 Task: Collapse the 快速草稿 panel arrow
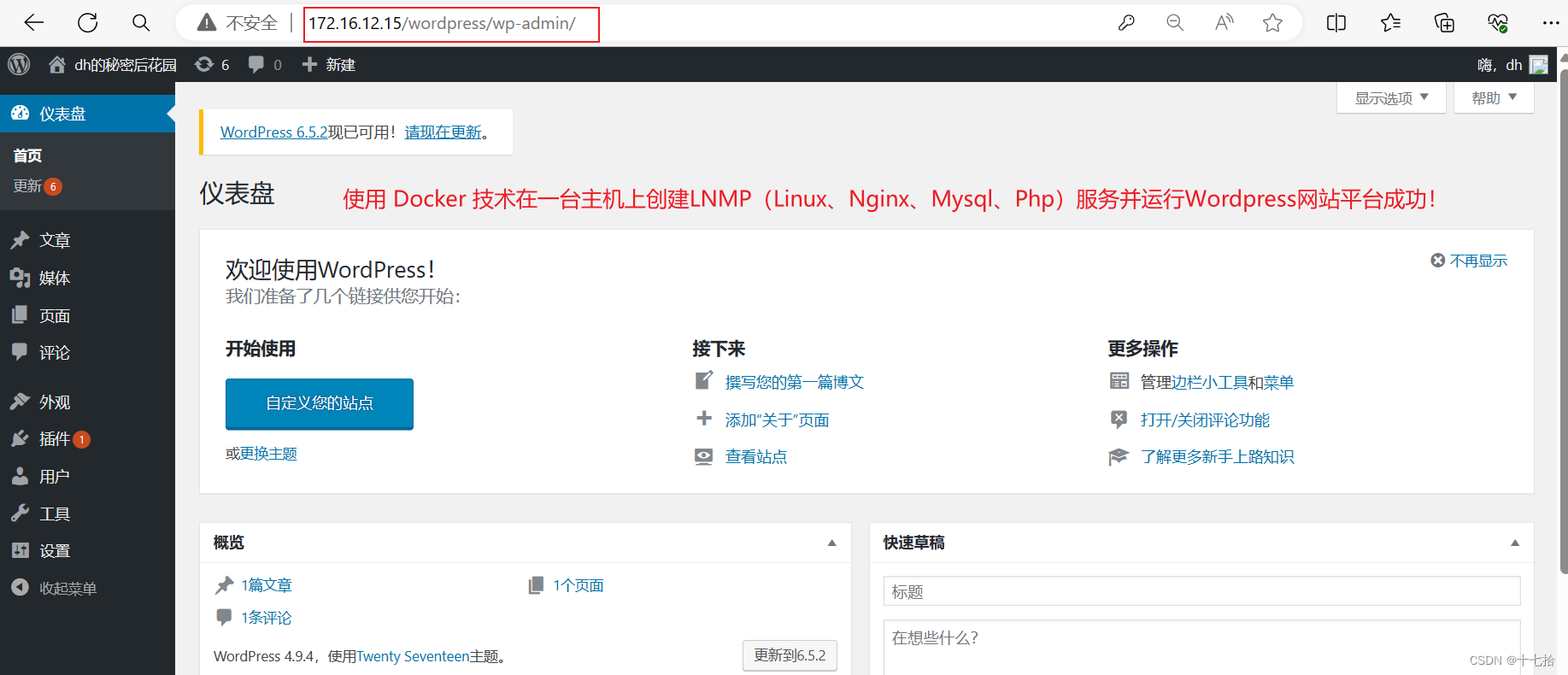point(1514,543)
